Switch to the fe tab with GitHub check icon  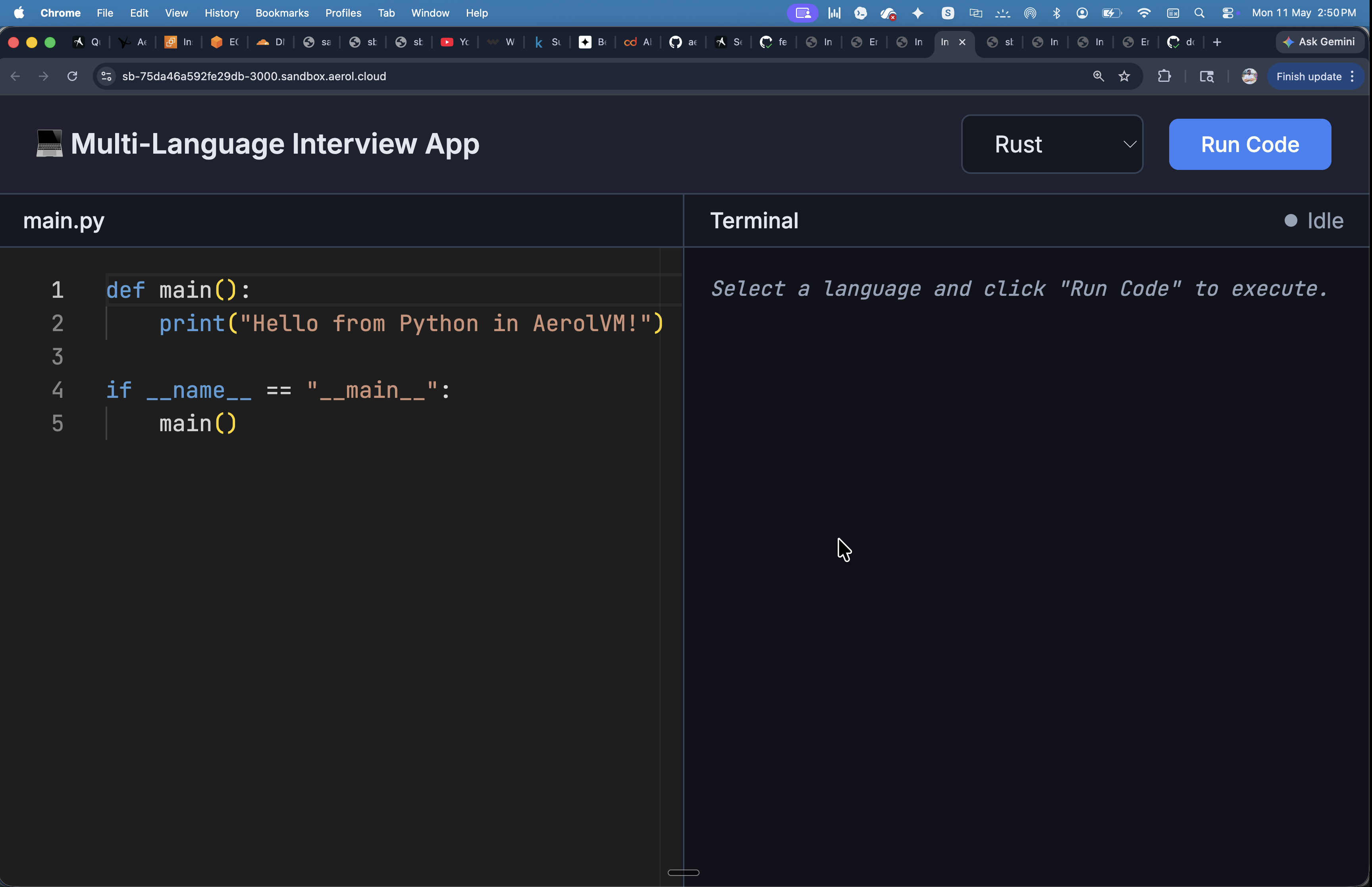pos(773,42)
